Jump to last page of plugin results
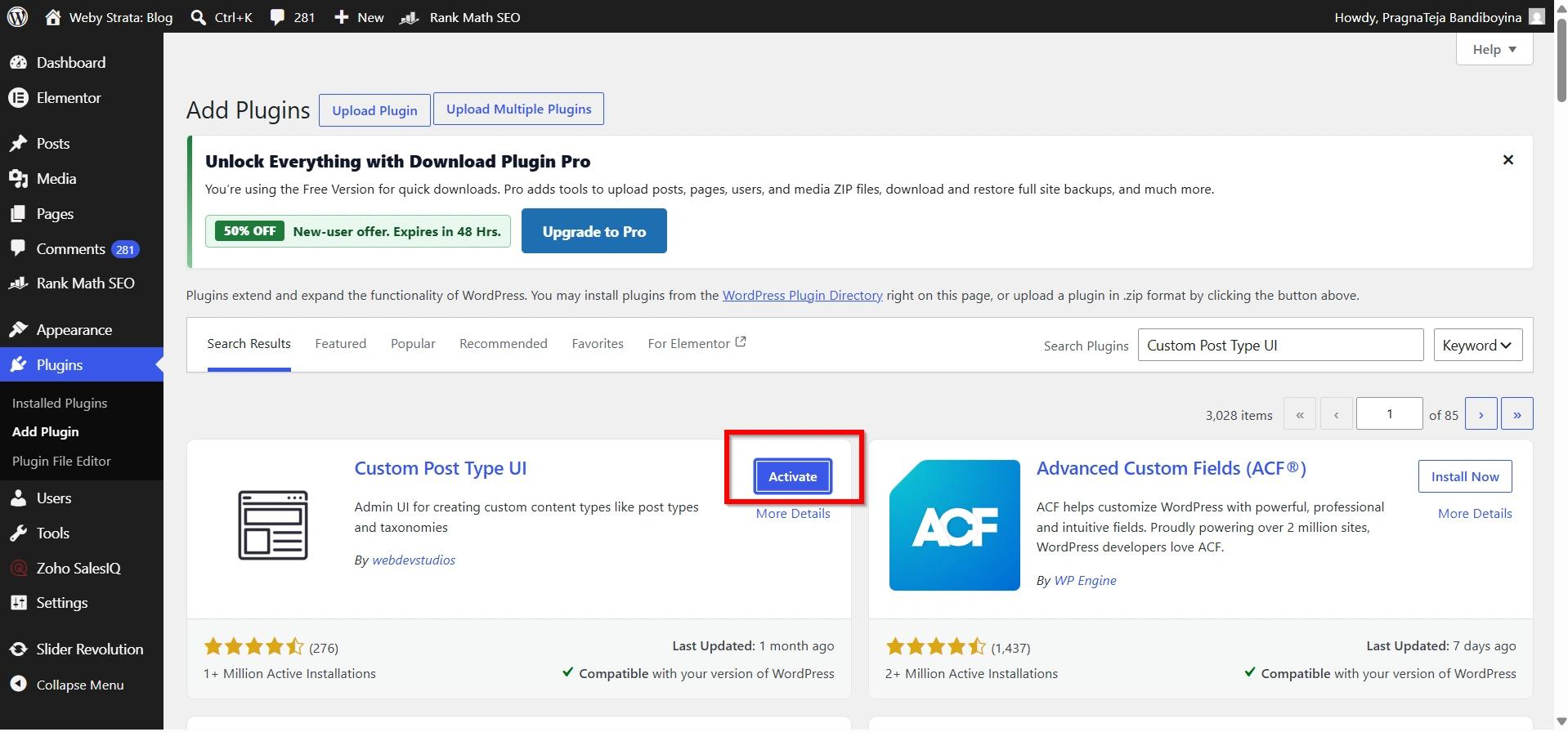1568x732 pixels. (x=1517, y=414)
